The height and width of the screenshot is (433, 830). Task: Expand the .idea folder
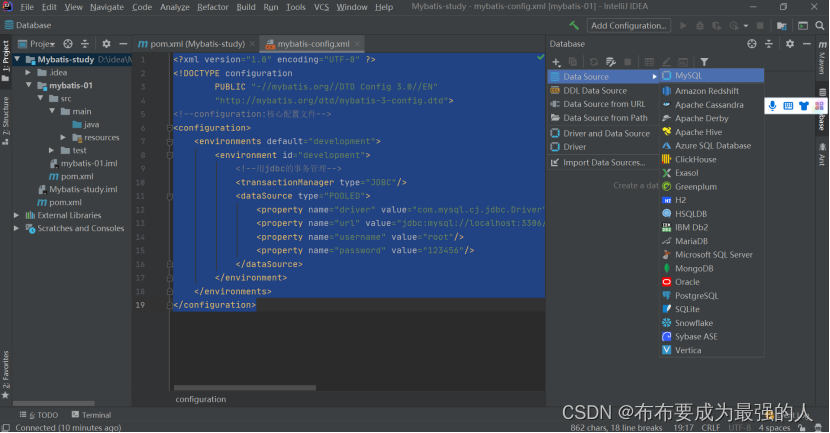(28, 73)
